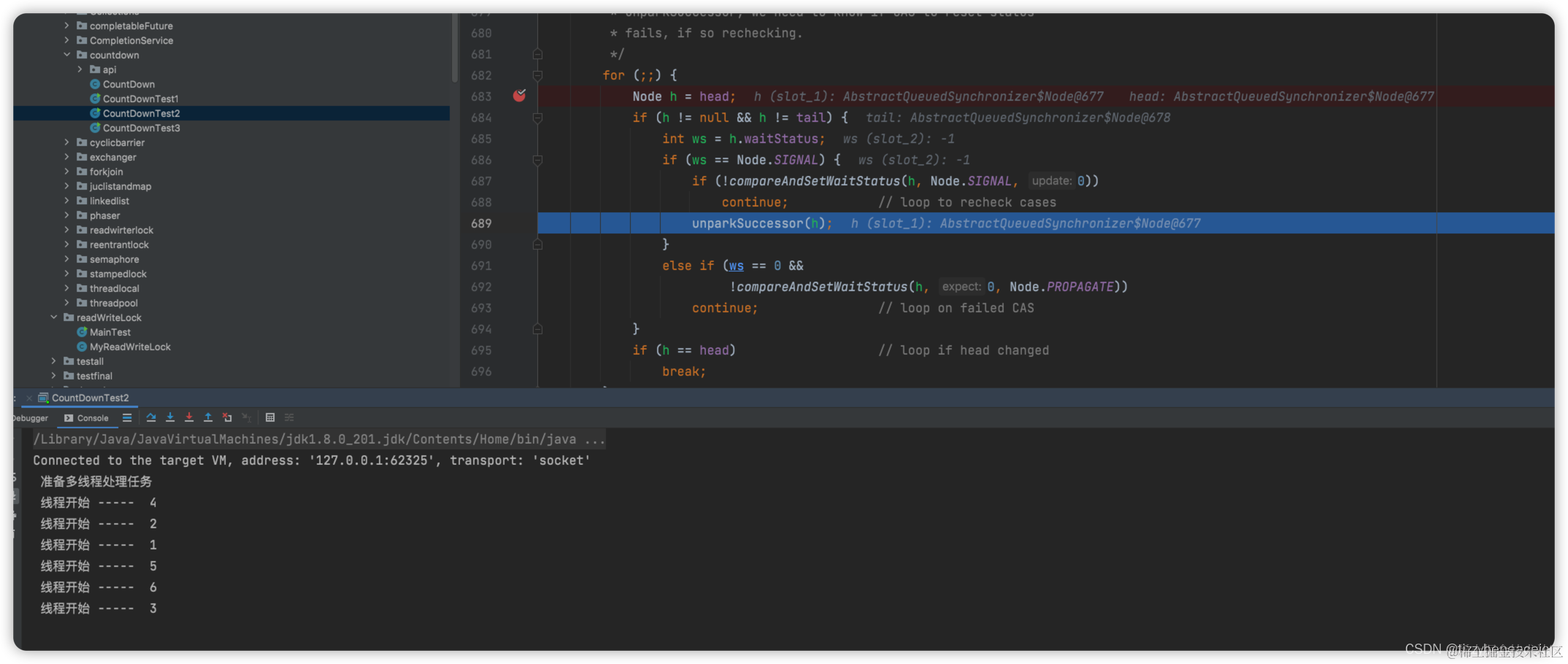Image resolution: width=1568 pixels, height=664 pixels.
Task: Expand the testall folder
Action: 53,361
